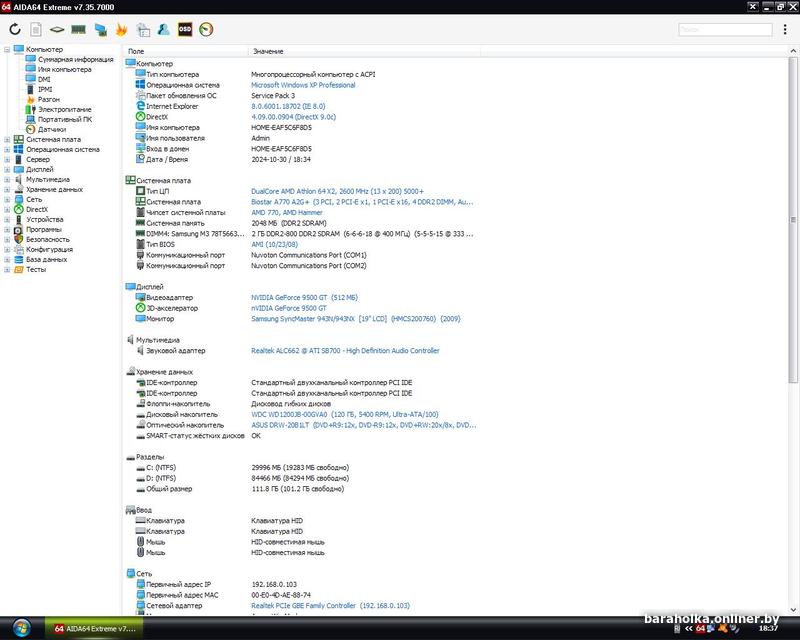This screenshot has width=800, height=640.
Task: Open the gauge SensorPanel toolbar icon
Action: click(206, 30)
